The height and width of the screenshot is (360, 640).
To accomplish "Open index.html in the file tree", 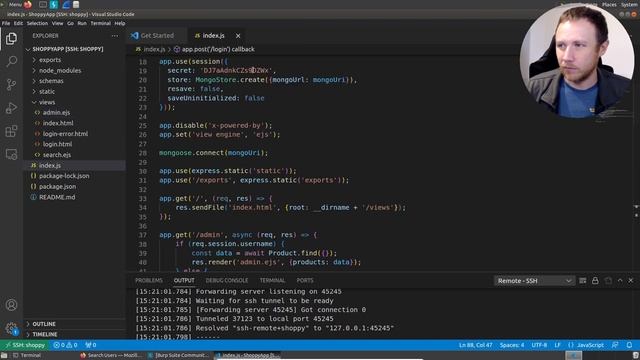I will click(58, 123).
